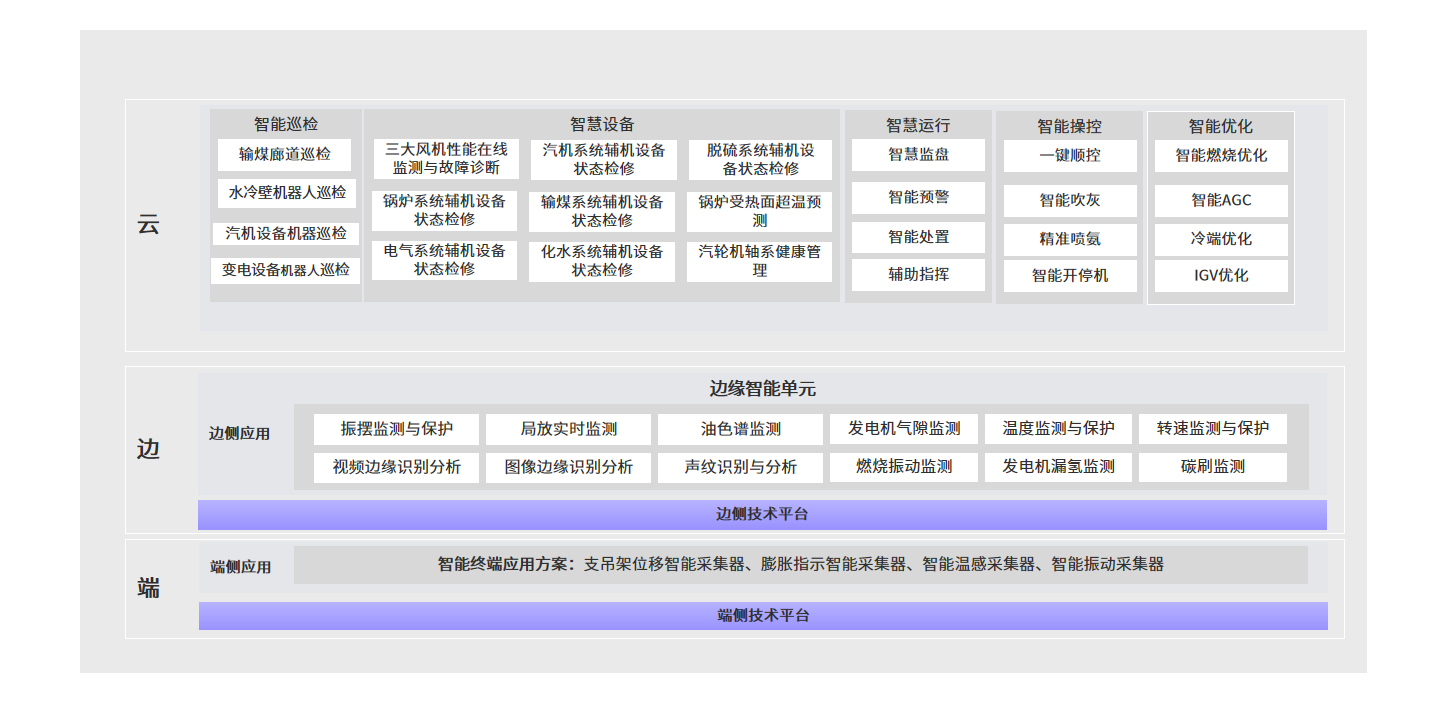Viewport: 1440px width, 720px height.
Task: Click 发电机漏氢监测 box
Action: (1058, 467)
